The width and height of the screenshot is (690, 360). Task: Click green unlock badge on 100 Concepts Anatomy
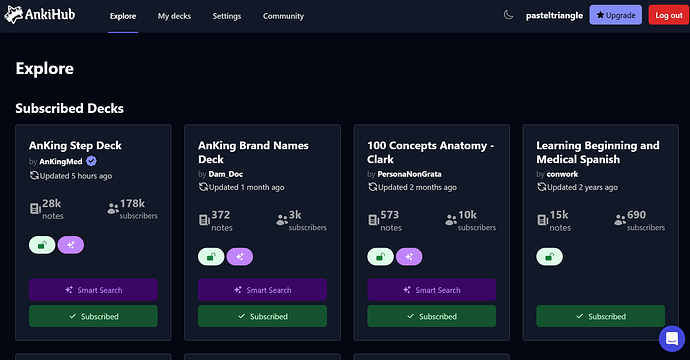380,257
